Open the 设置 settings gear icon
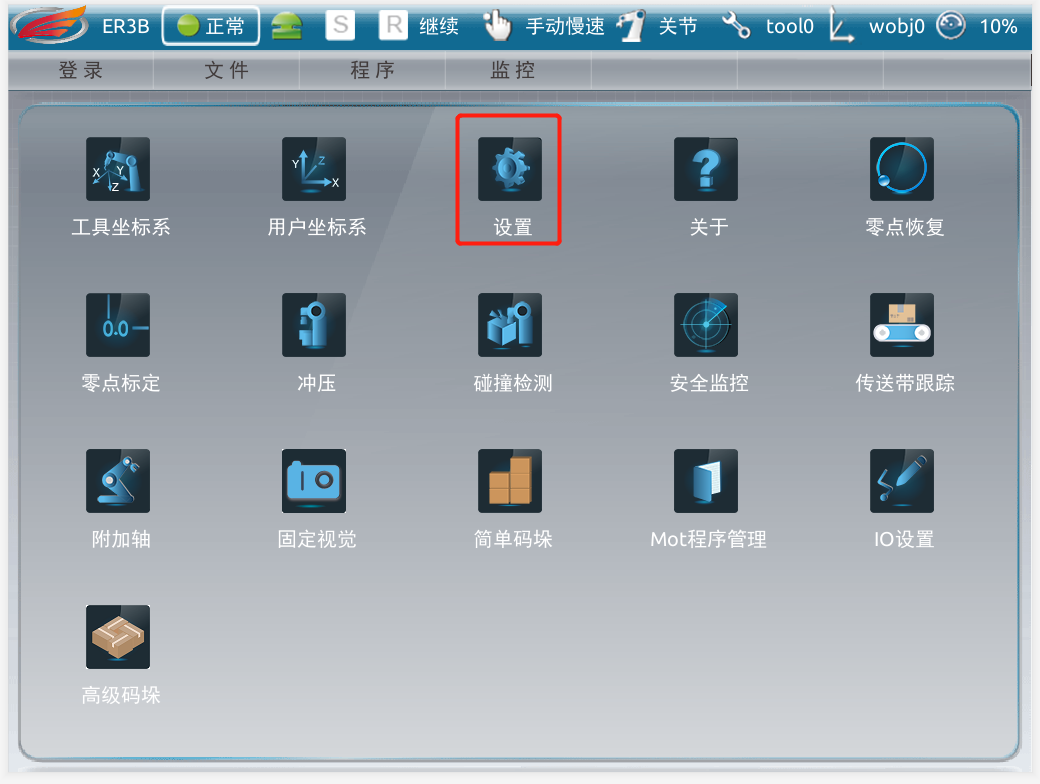 coord(510,169)
